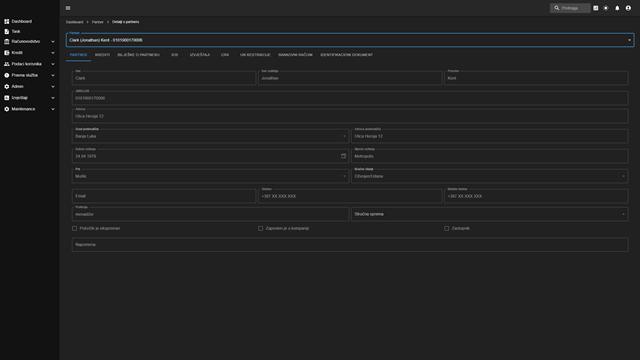Click the Računovodstvo bank icon

pyautogui.click(x=7, y=42)
